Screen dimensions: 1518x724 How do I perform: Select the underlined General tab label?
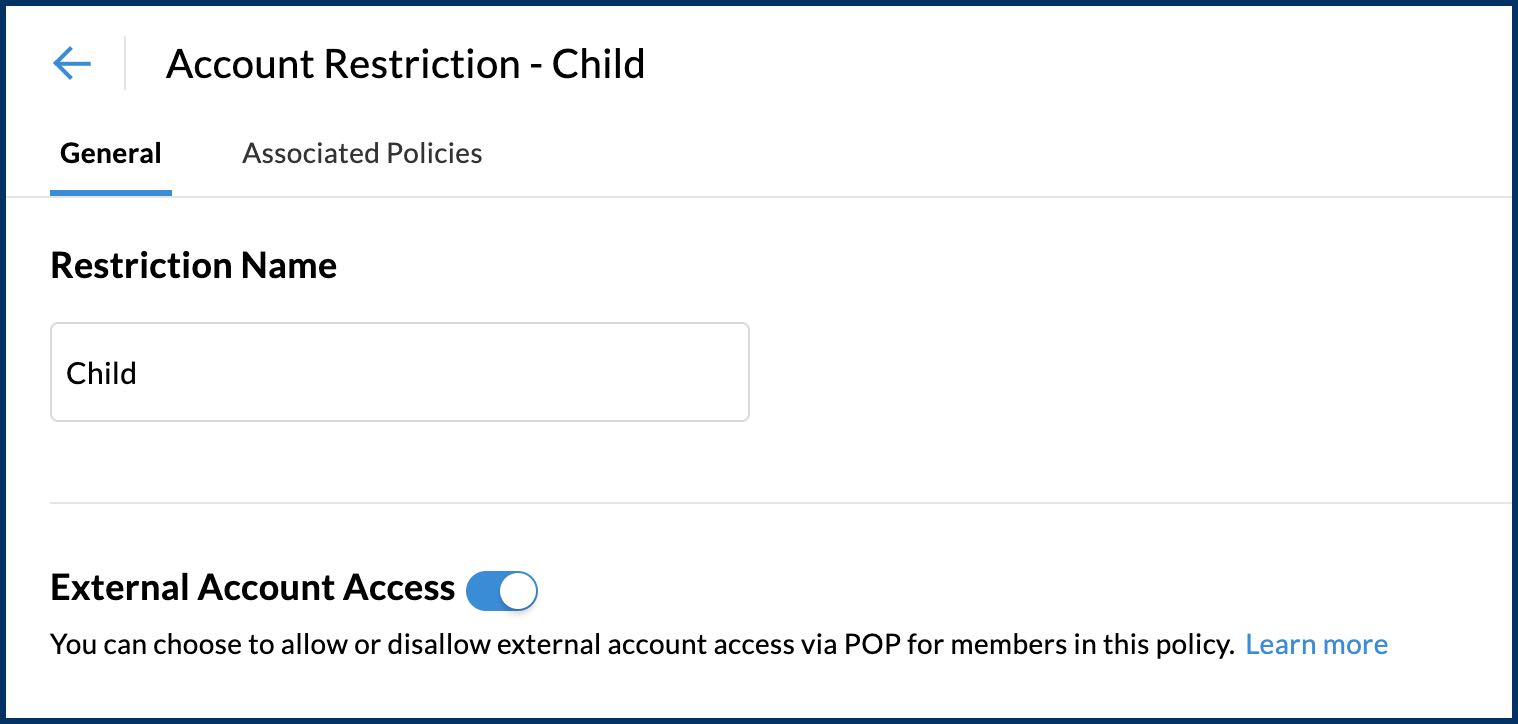tap(110, 154)
